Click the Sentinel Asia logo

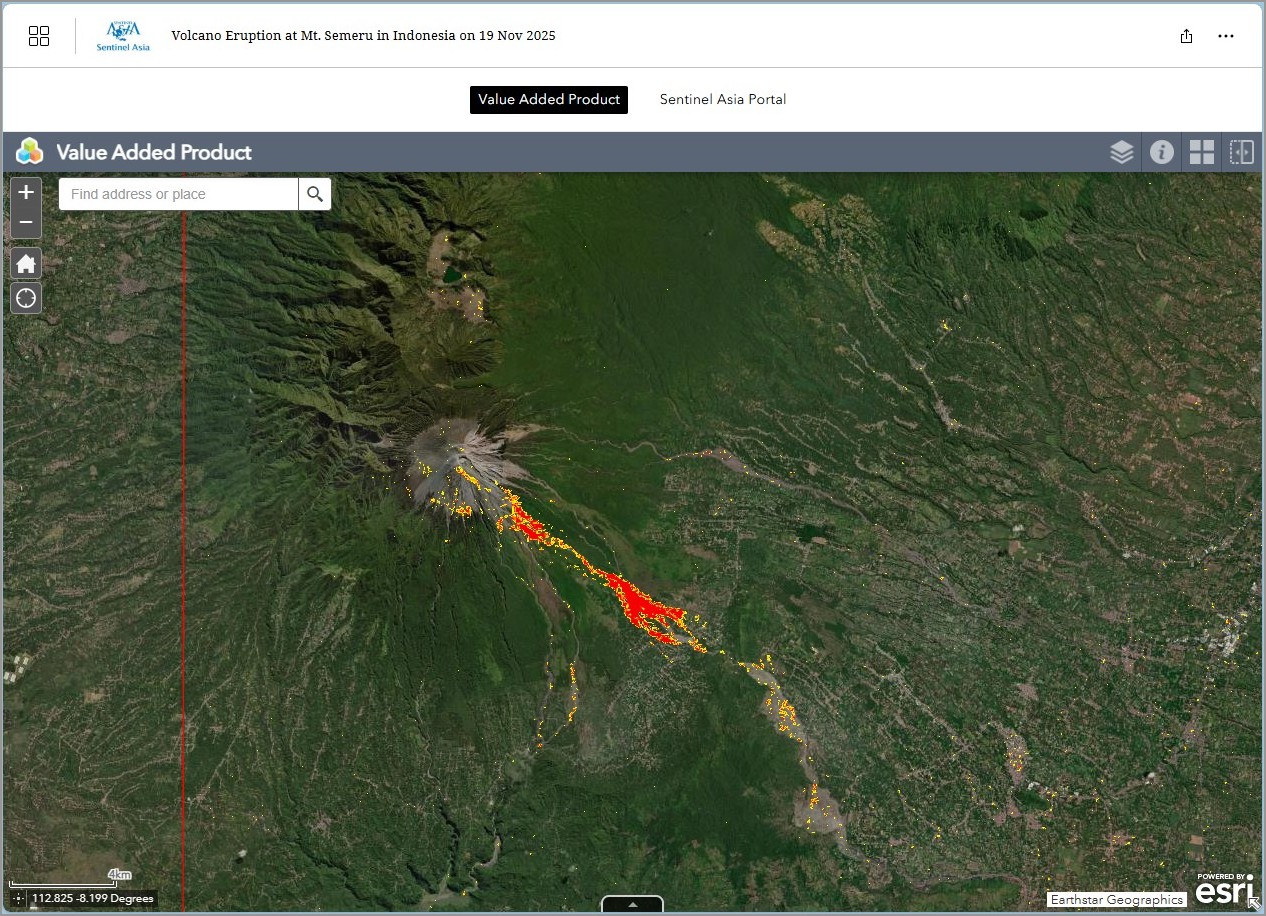pyautogui.click(x=123, y=36)
